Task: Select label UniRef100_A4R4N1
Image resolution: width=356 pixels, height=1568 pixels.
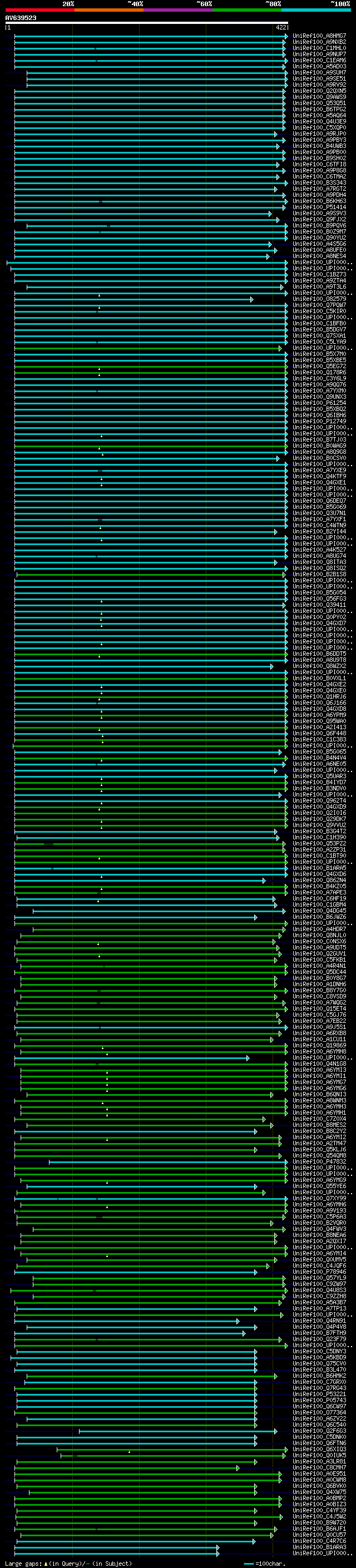Action: [x=319, y=966]
